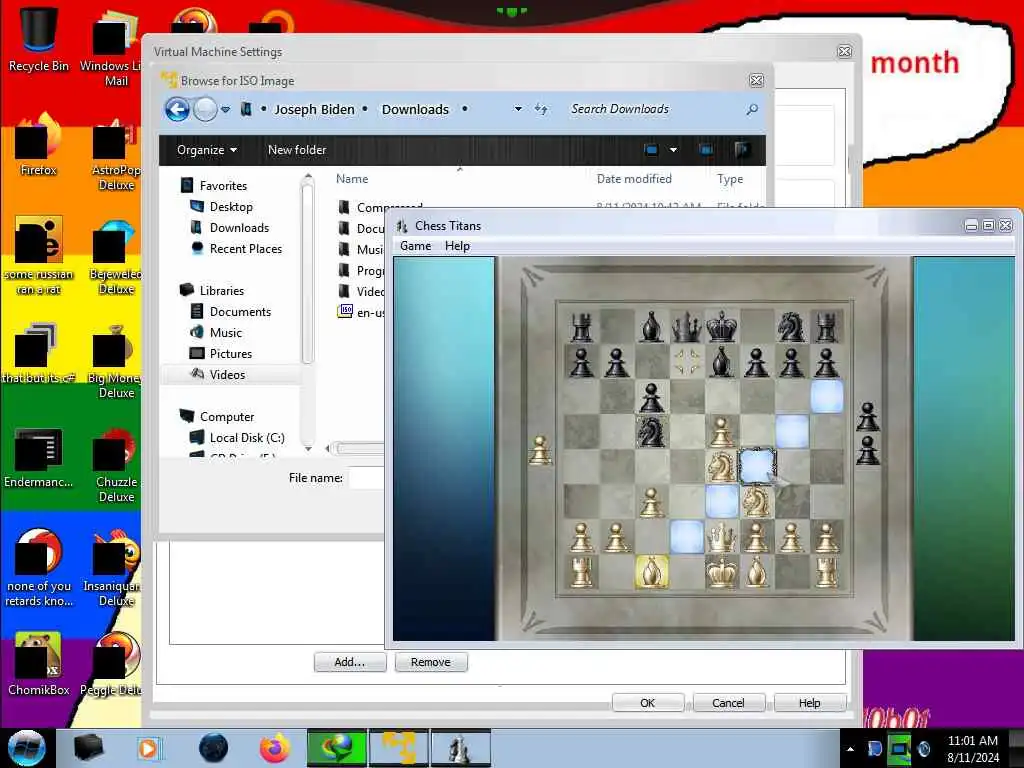This screenshot has height=768, width=1024.
Task: Open the view options dropdown arrow
Action: coord(673,150)
